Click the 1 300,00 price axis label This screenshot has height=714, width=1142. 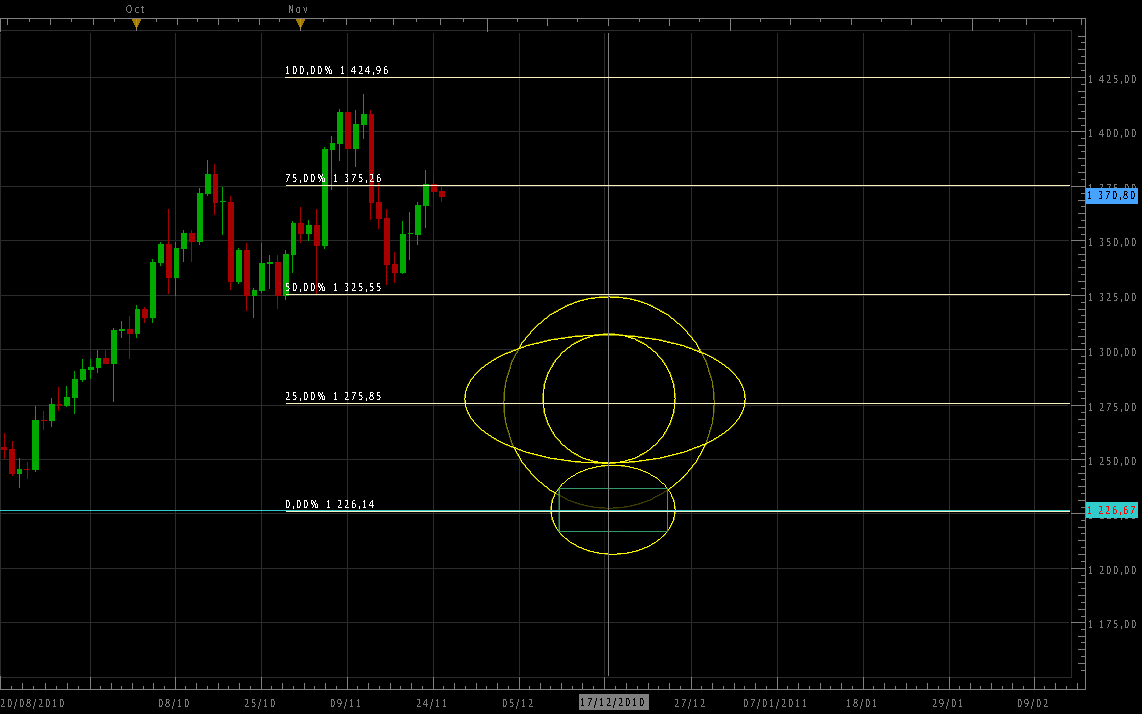pos(1112,353)
